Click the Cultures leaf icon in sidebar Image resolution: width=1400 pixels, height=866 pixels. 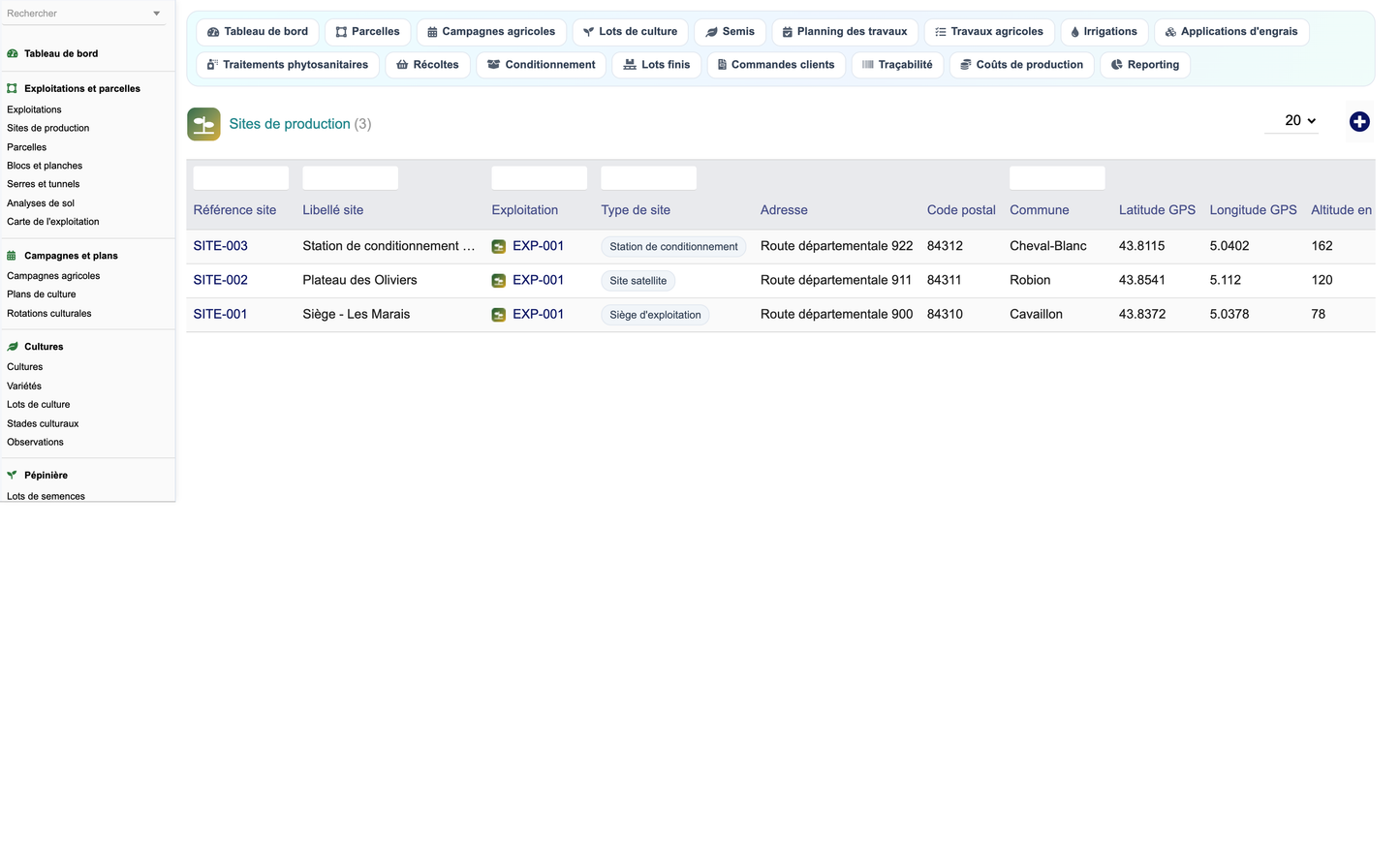(x=13, y=347)
